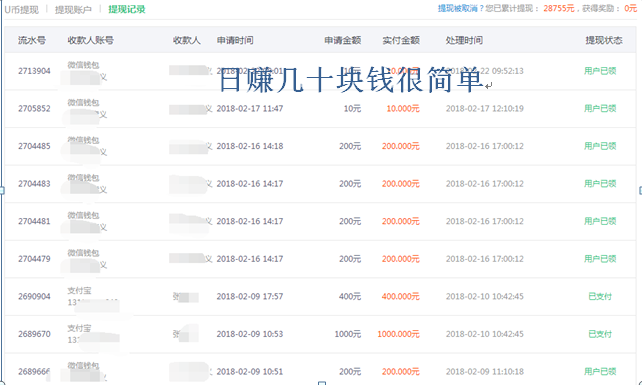Click 200元 requested amount in row 2704483
Image resolution: width=642 pixels, height=385 pixels.
pos(350,184)
